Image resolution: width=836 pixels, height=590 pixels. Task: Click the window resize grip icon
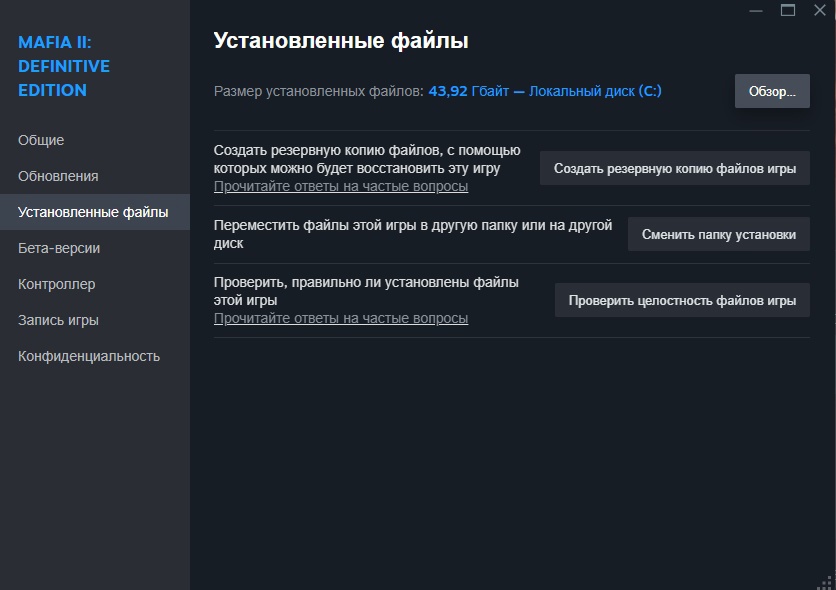[826, 582]
